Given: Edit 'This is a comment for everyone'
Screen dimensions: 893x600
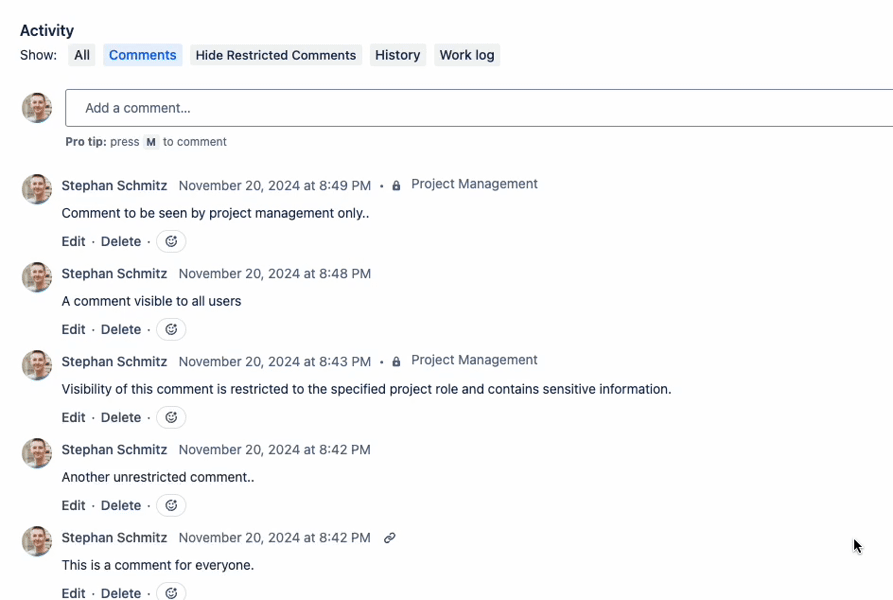Looking at the screenshot, I should click(x=73, y=592).
